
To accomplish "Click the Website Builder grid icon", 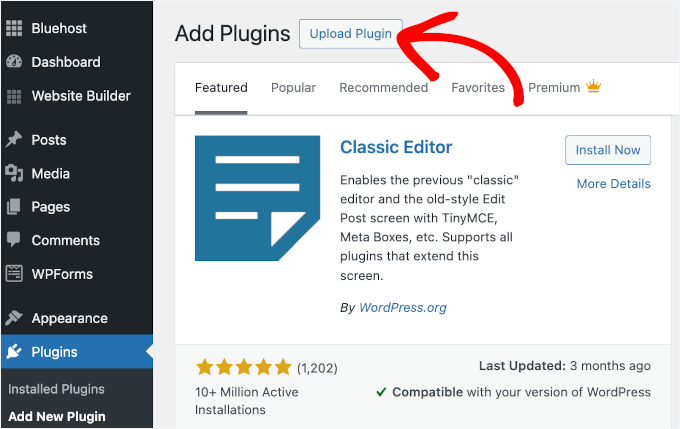I will [x=14, y=96].
